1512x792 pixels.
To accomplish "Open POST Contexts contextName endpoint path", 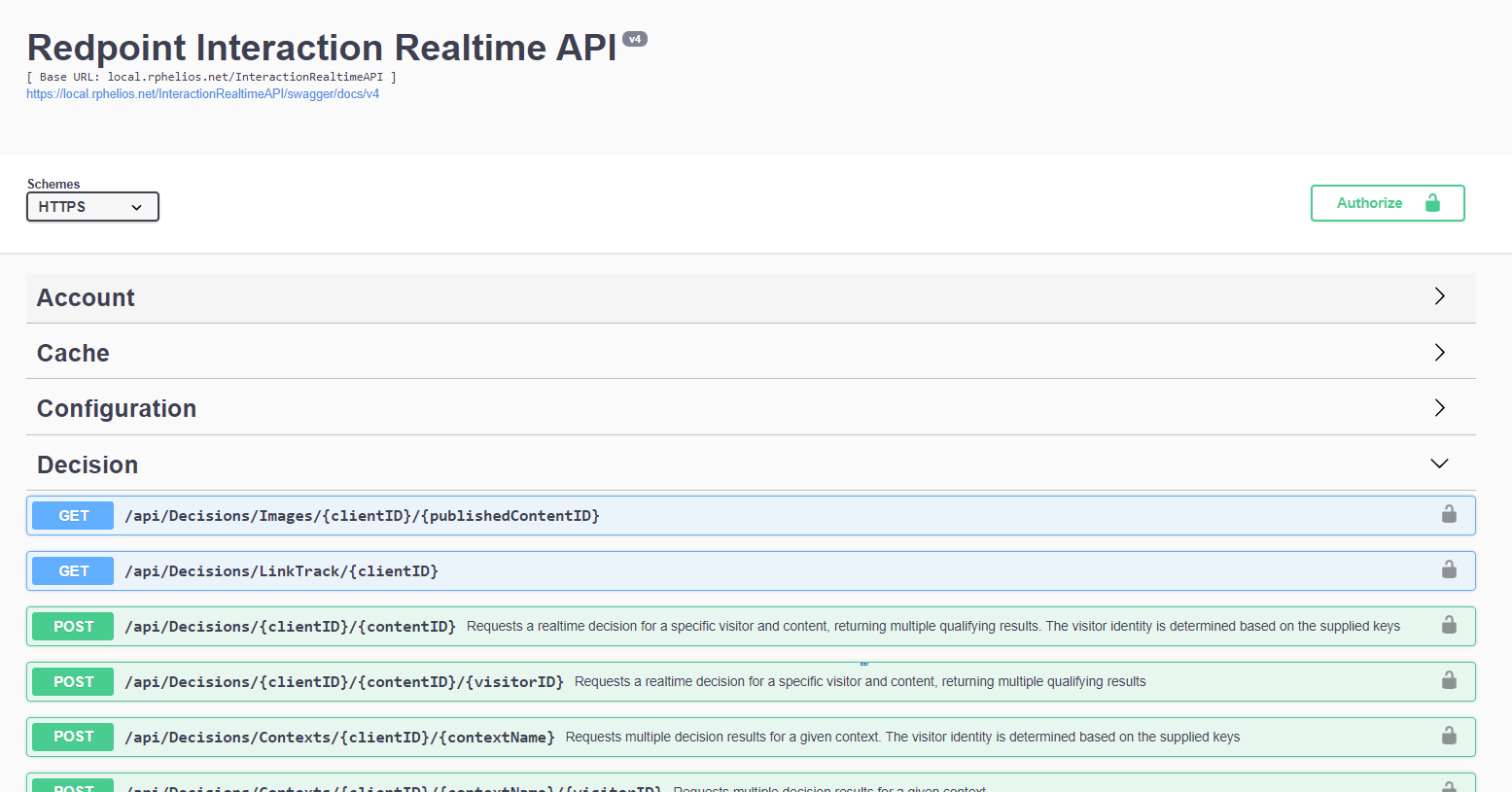I will (x=339, y=738).
